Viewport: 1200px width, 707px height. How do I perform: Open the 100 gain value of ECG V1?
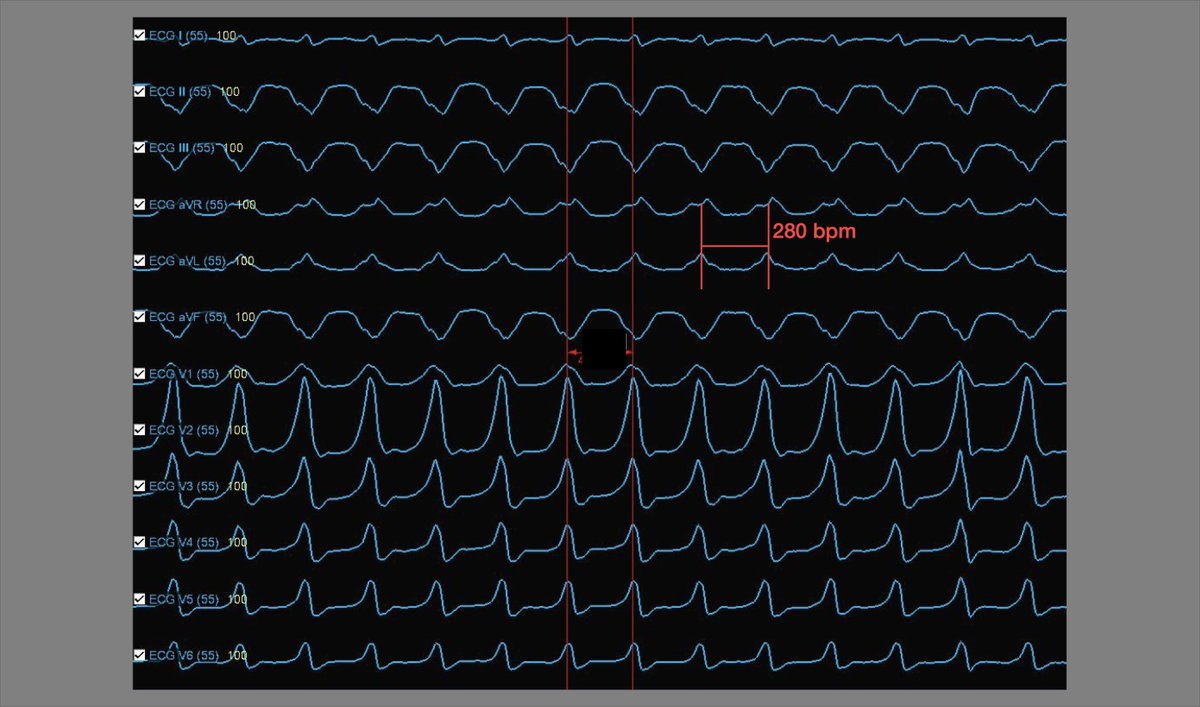click(237, 374)
